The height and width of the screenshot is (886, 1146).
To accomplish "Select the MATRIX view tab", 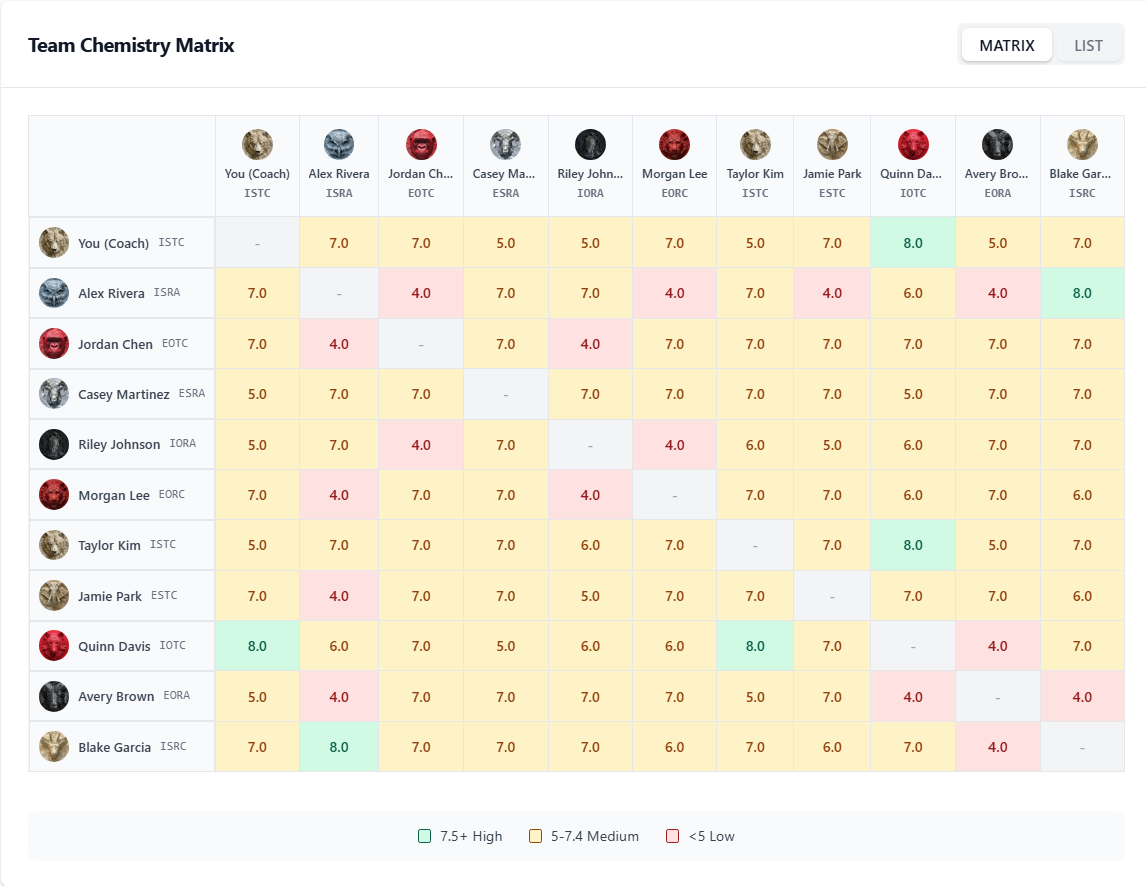I will tap(1006, 45).
